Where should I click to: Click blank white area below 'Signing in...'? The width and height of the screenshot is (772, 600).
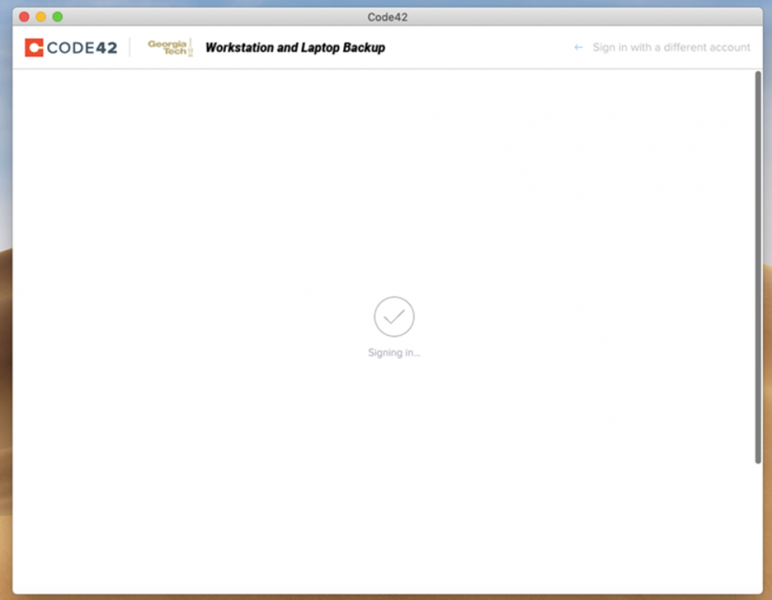click(x=394, y=470)
